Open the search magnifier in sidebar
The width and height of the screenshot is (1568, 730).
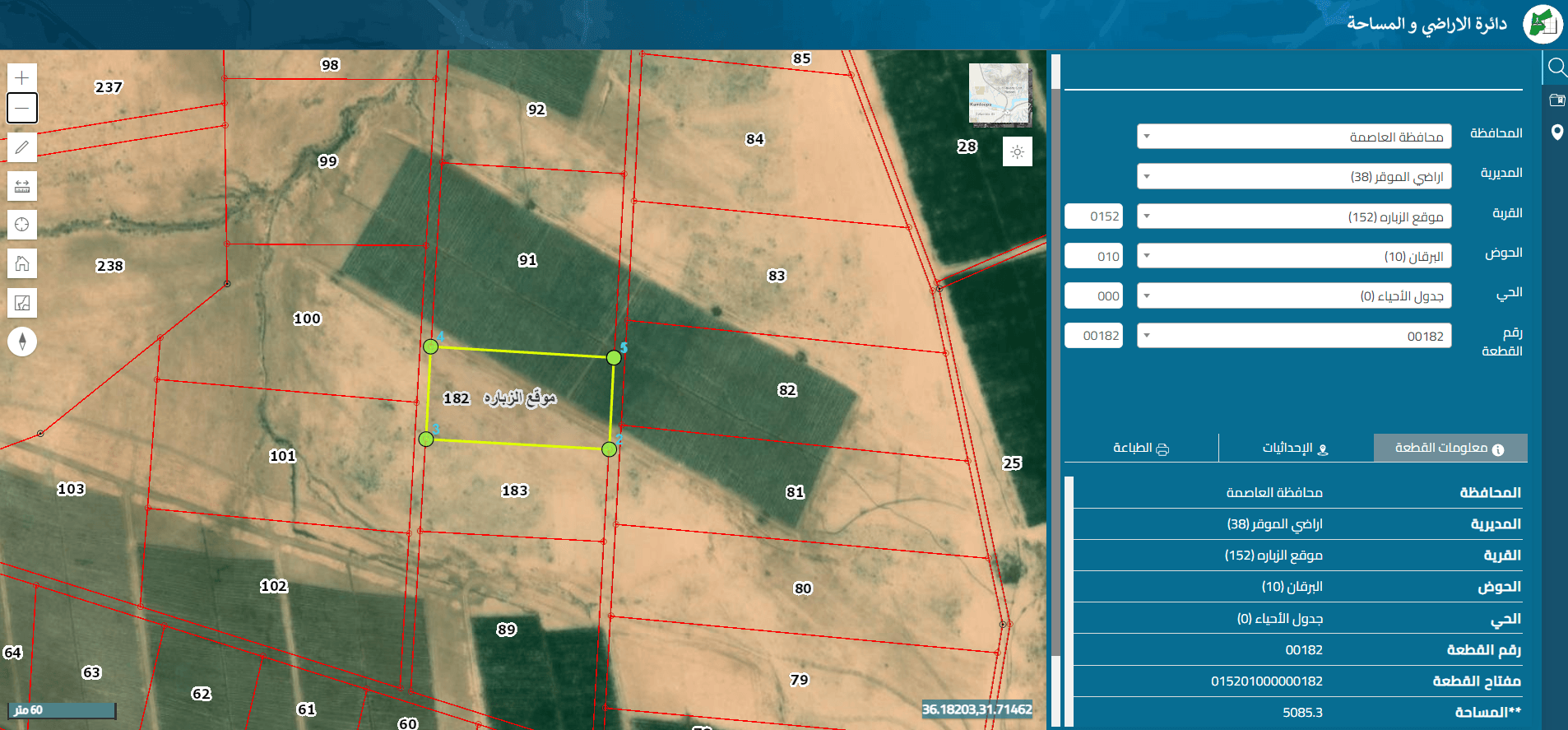coord(1556,67)
